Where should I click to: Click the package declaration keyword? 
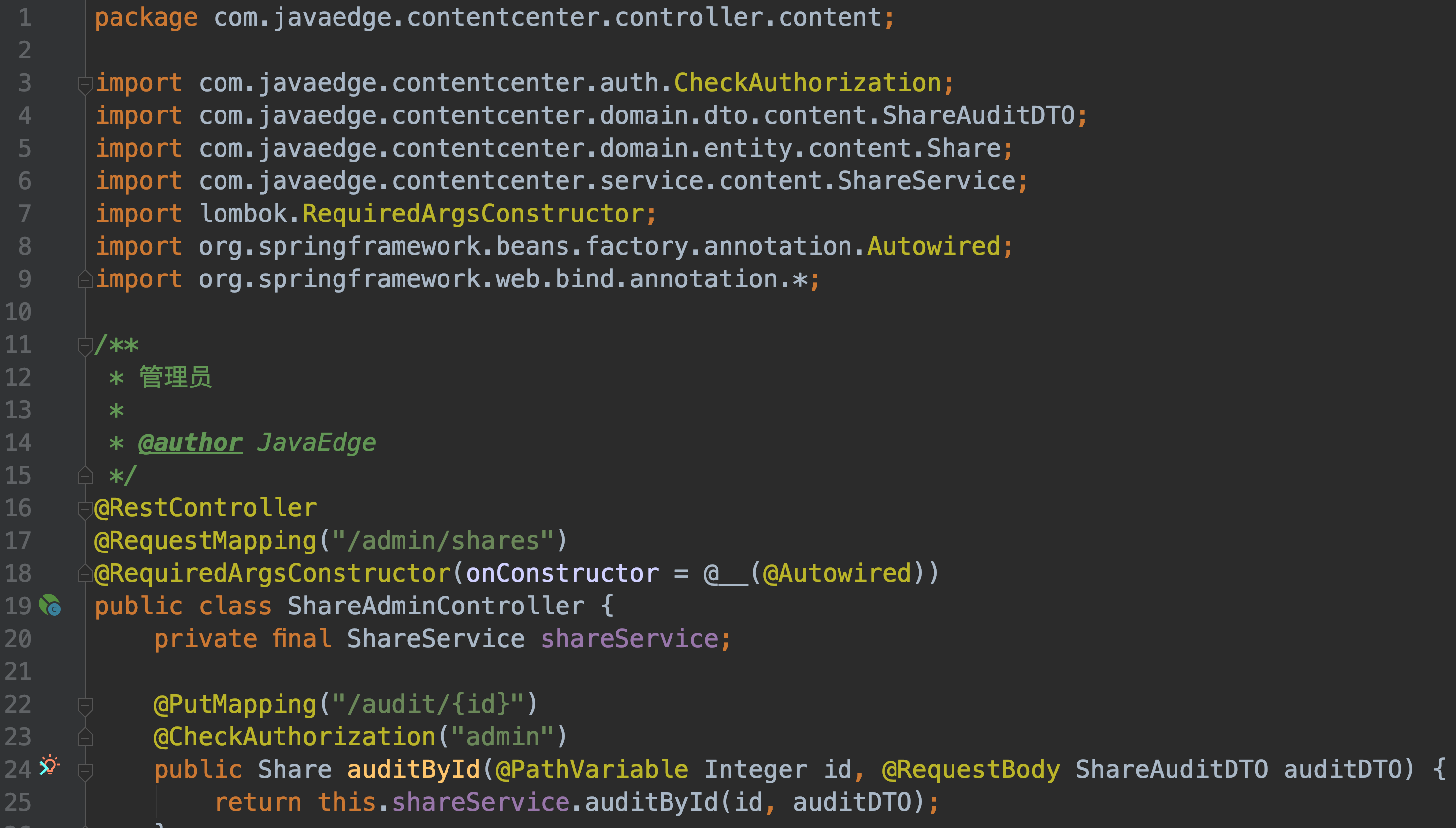(x=146, y=18)
